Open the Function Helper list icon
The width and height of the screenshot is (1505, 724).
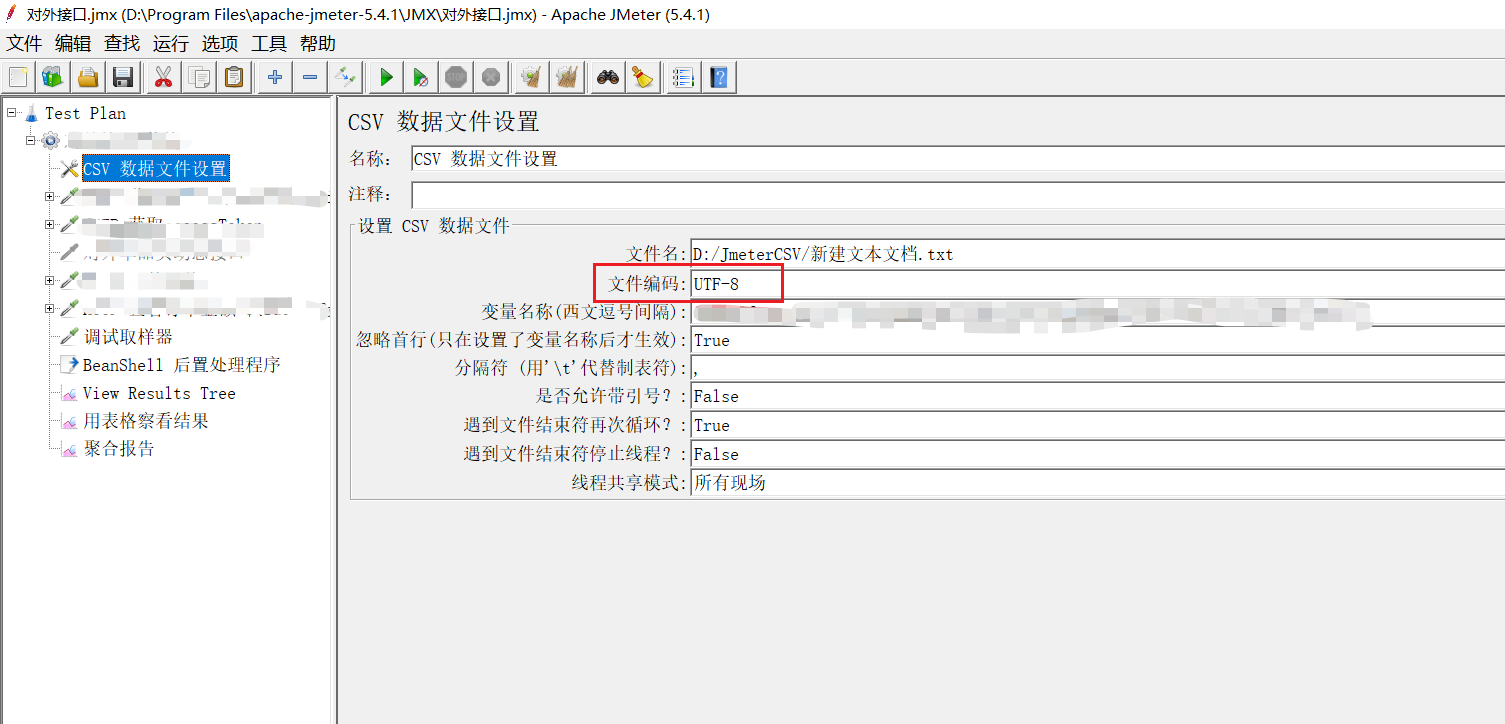click(x=683, y=77)
